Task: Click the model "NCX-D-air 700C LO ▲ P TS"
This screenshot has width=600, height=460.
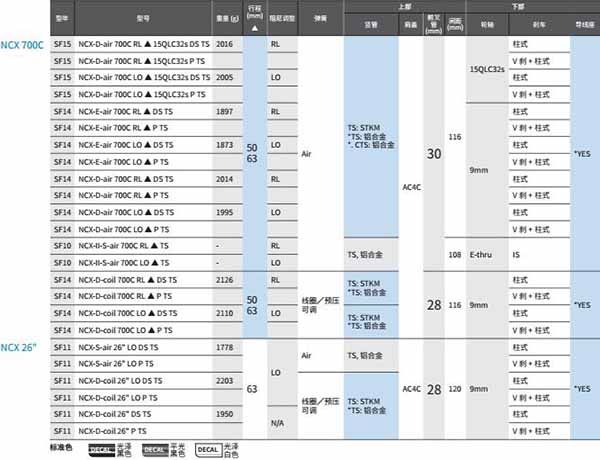Action: 124,230
